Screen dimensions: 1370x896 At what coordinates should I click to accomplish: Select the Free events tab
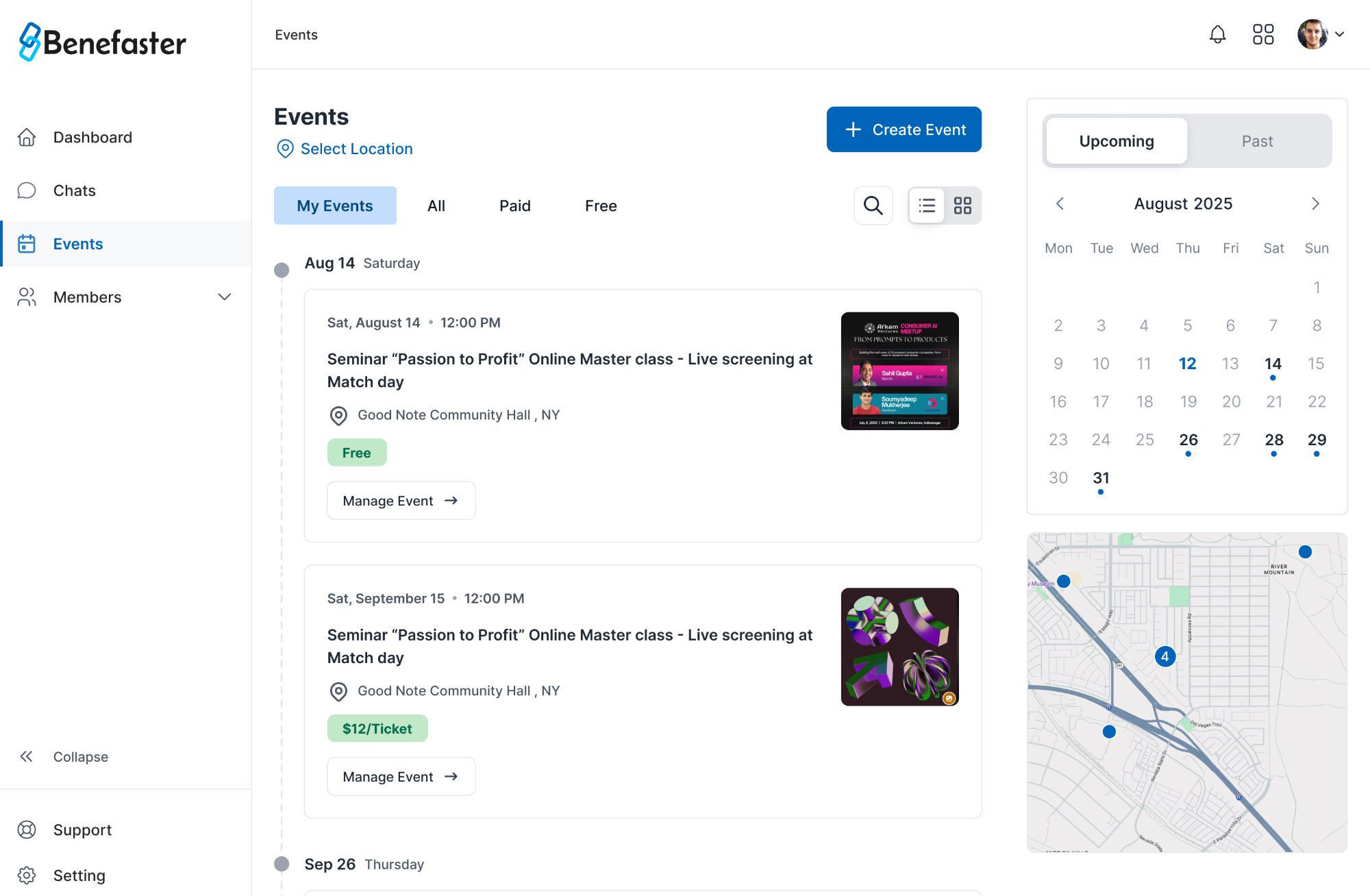[x=601, y=206]
